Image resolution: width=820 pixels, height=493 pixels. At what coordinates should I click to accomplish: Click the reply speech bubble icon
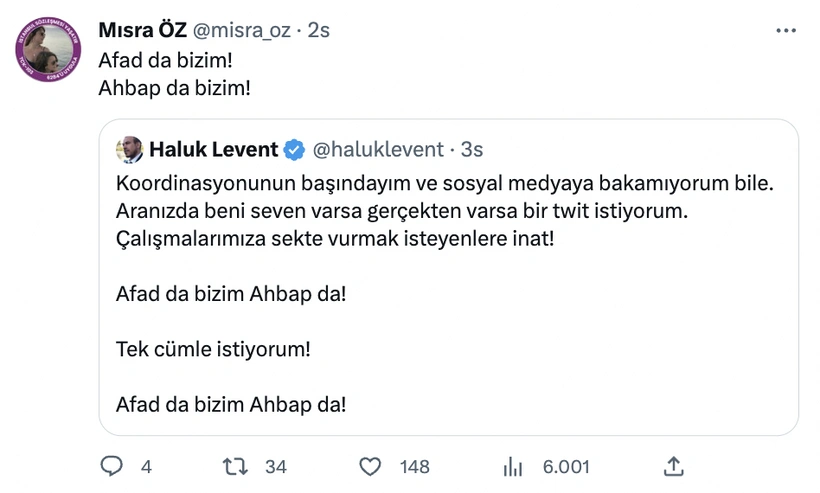[113, 466]
